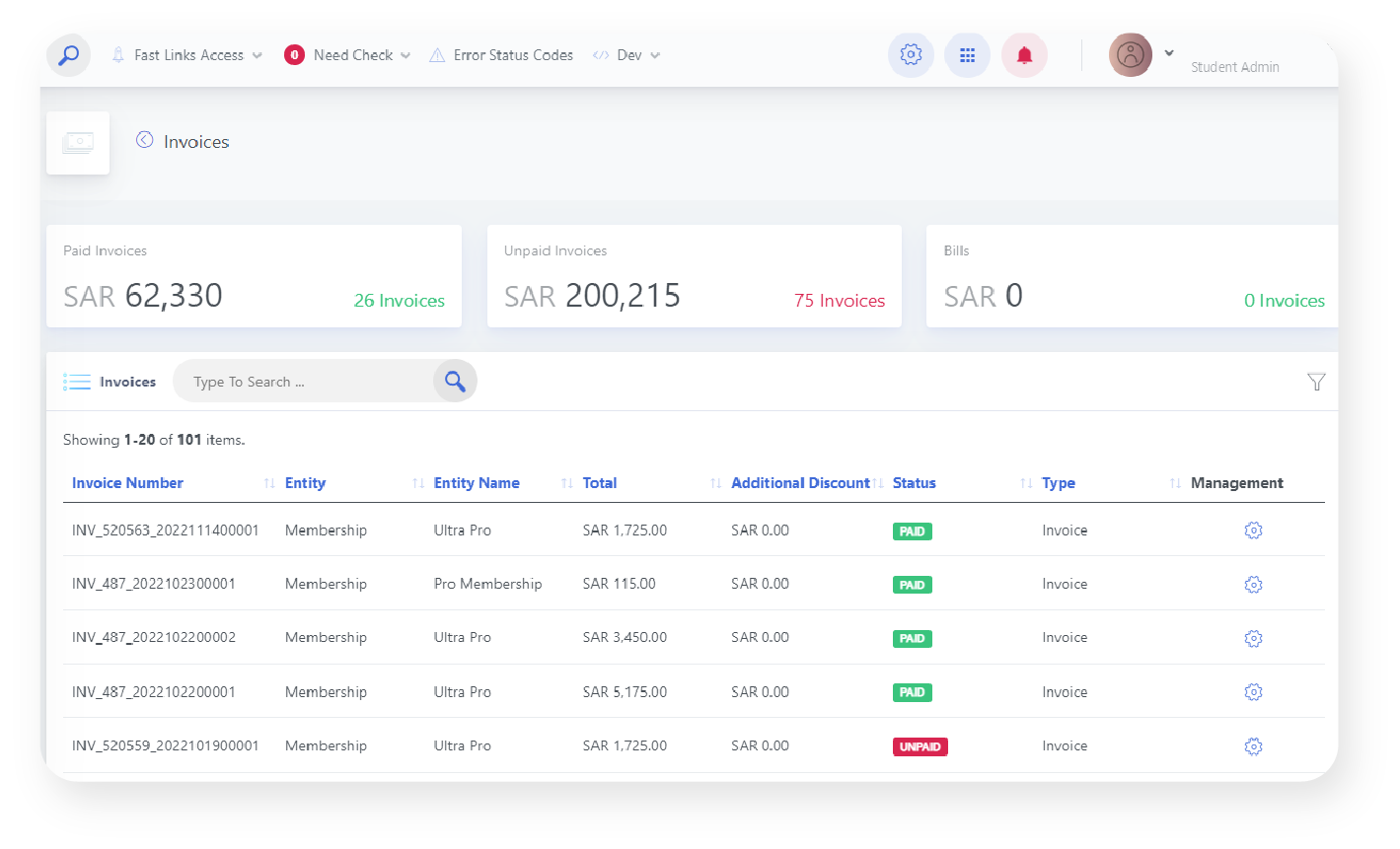Screen dimensions: 1400x849
Task: Open the settings gear in the top bar
Action: [x=911, y=55]
